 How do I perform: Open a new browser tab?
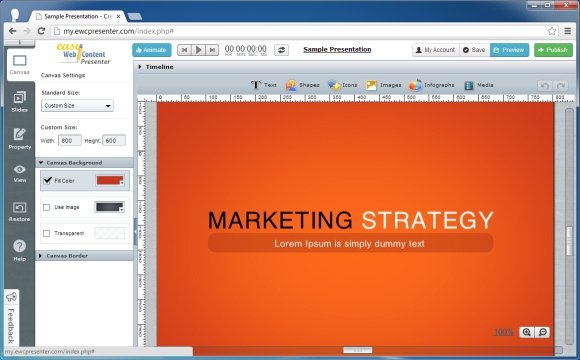pyautogui.click(x=134, y=16)
